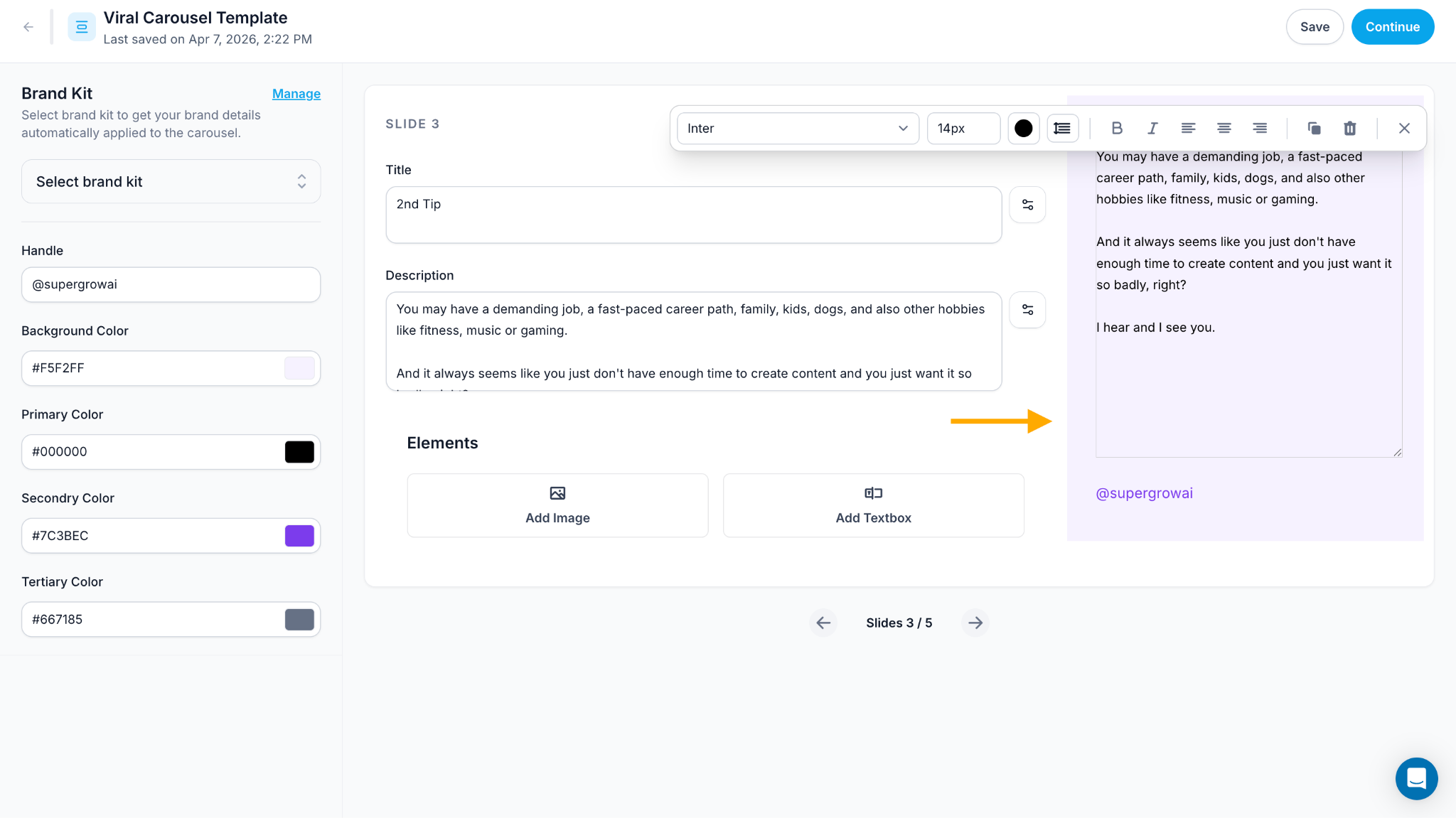Close the text formatting toolbar
Viewport: 1456px width, 818px height.
click(1404, 128)
